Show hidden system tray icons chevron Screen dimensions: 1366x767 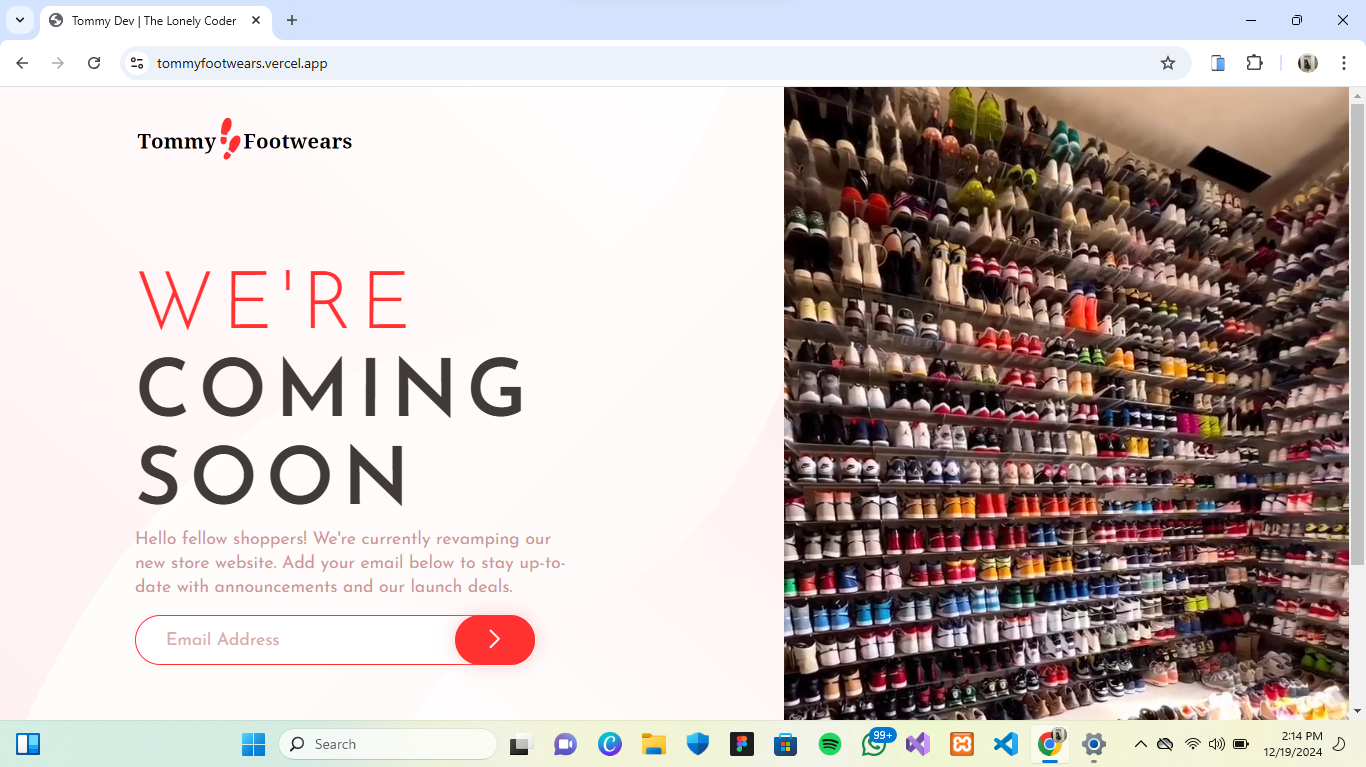[x=1140, y=744]
